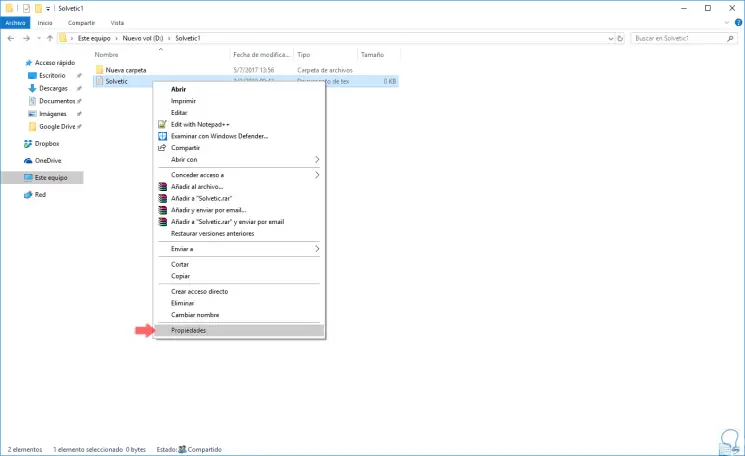Click the Archivo button
The height and width of the screenshot is (456, 745).
pos(16,22)
